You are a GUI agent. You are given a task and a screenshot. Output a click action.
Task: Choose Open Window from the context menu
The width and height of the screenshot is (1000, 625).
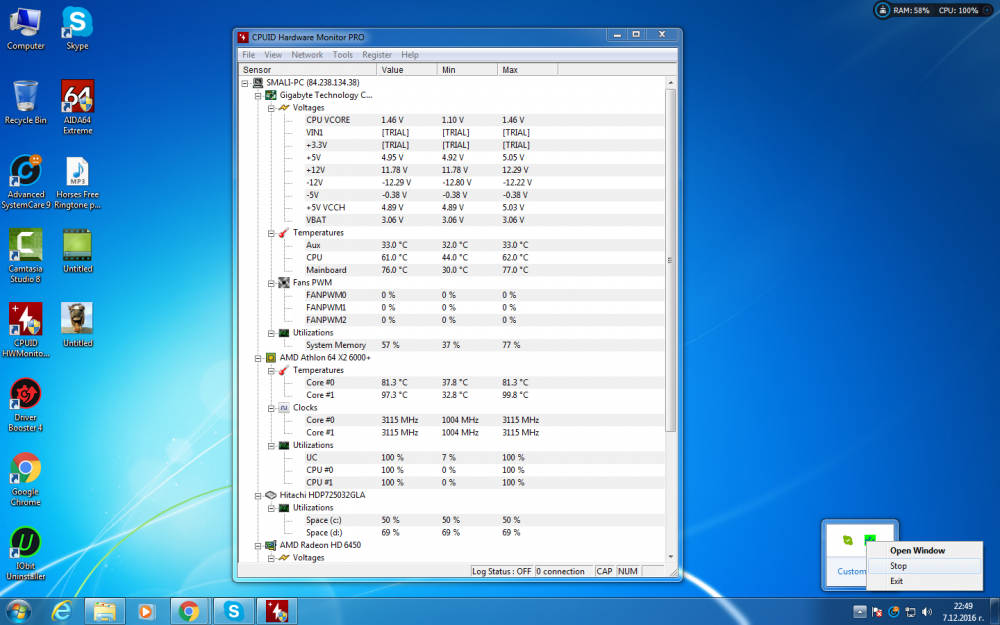[924, 550]
